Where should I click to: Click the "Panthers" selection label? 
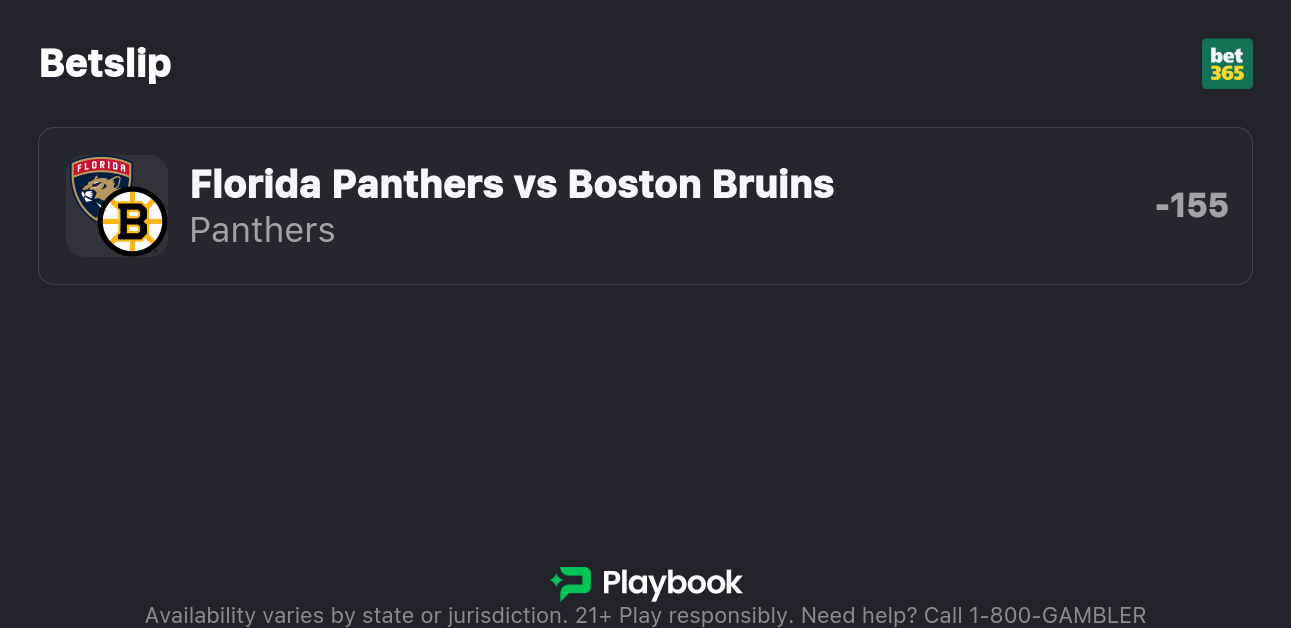coord(262,230)
